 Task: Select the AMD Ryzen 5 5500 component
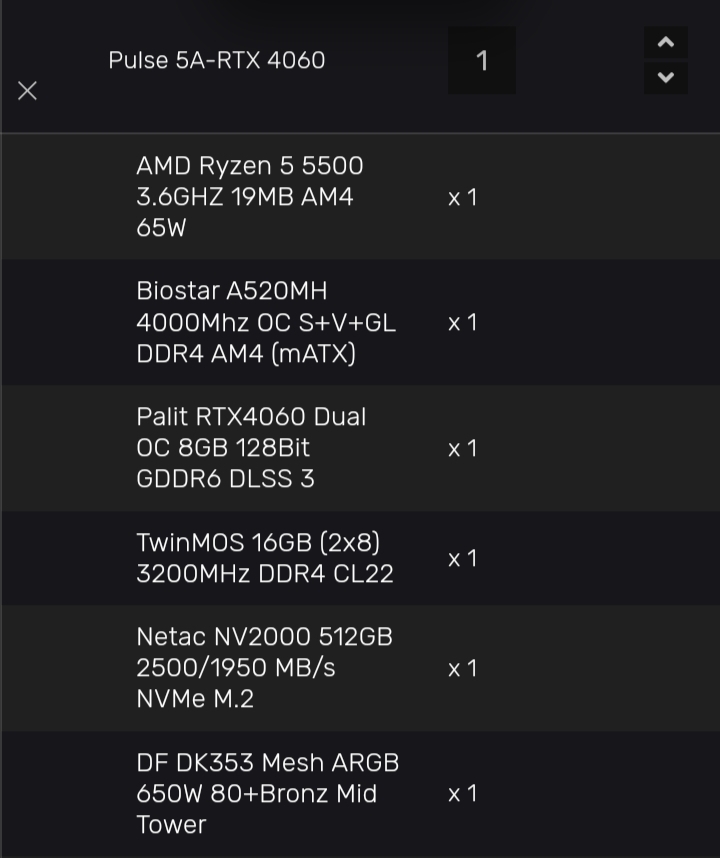[x=250, y=197]
